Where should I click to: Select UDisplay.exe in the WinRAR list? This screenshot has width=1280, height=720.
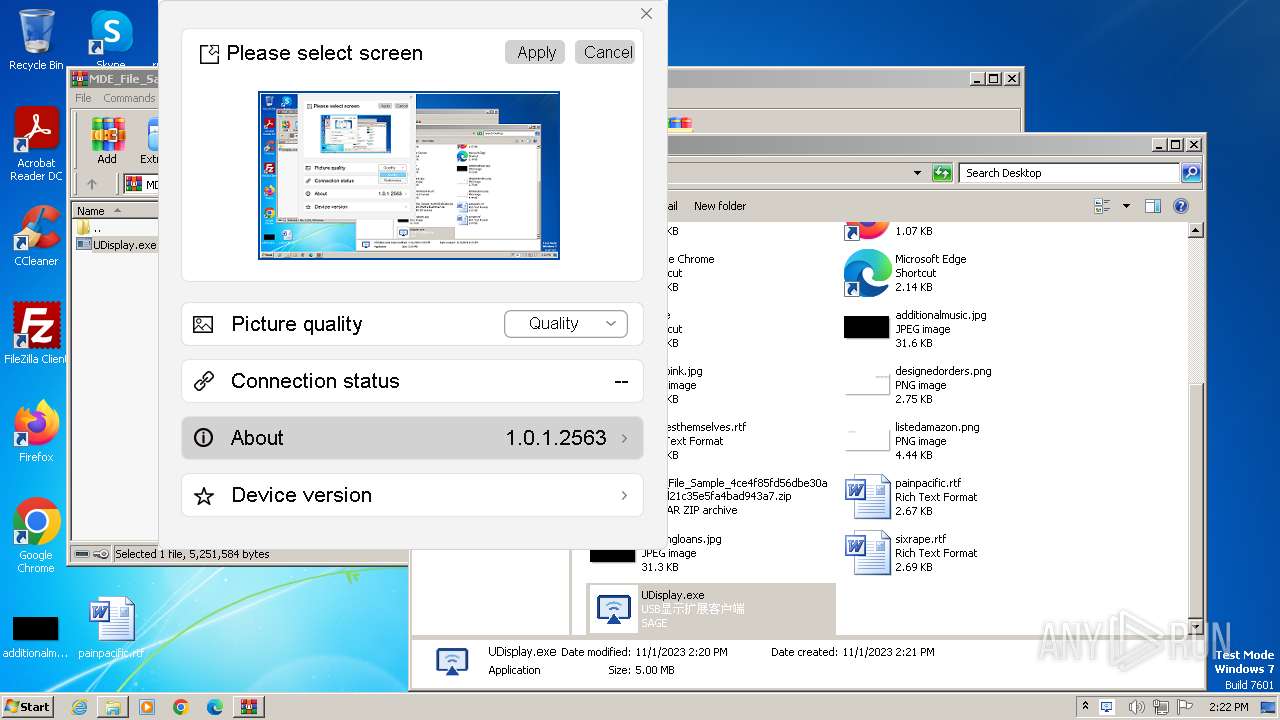(116, 244)
